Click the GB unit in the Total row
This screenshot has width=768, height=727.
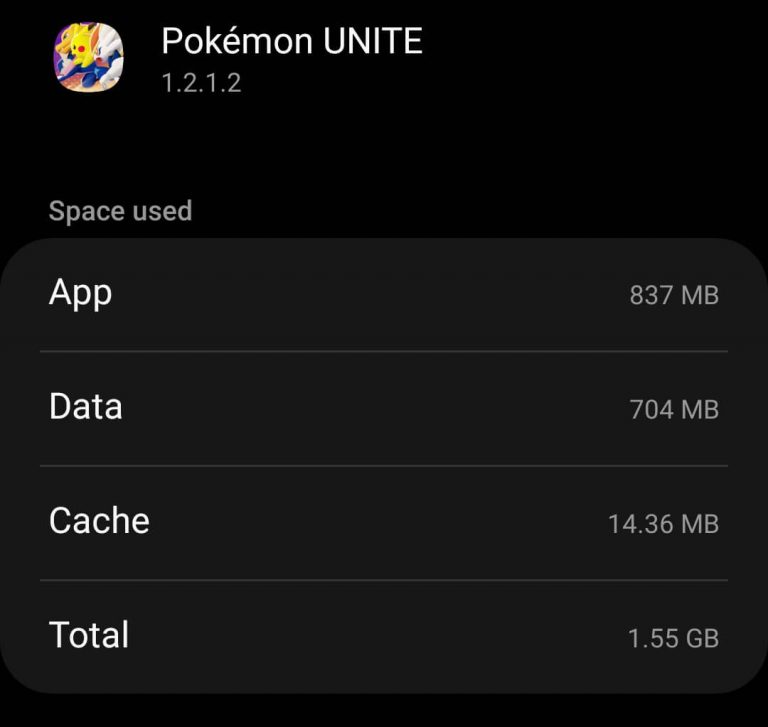coord(700,638)
